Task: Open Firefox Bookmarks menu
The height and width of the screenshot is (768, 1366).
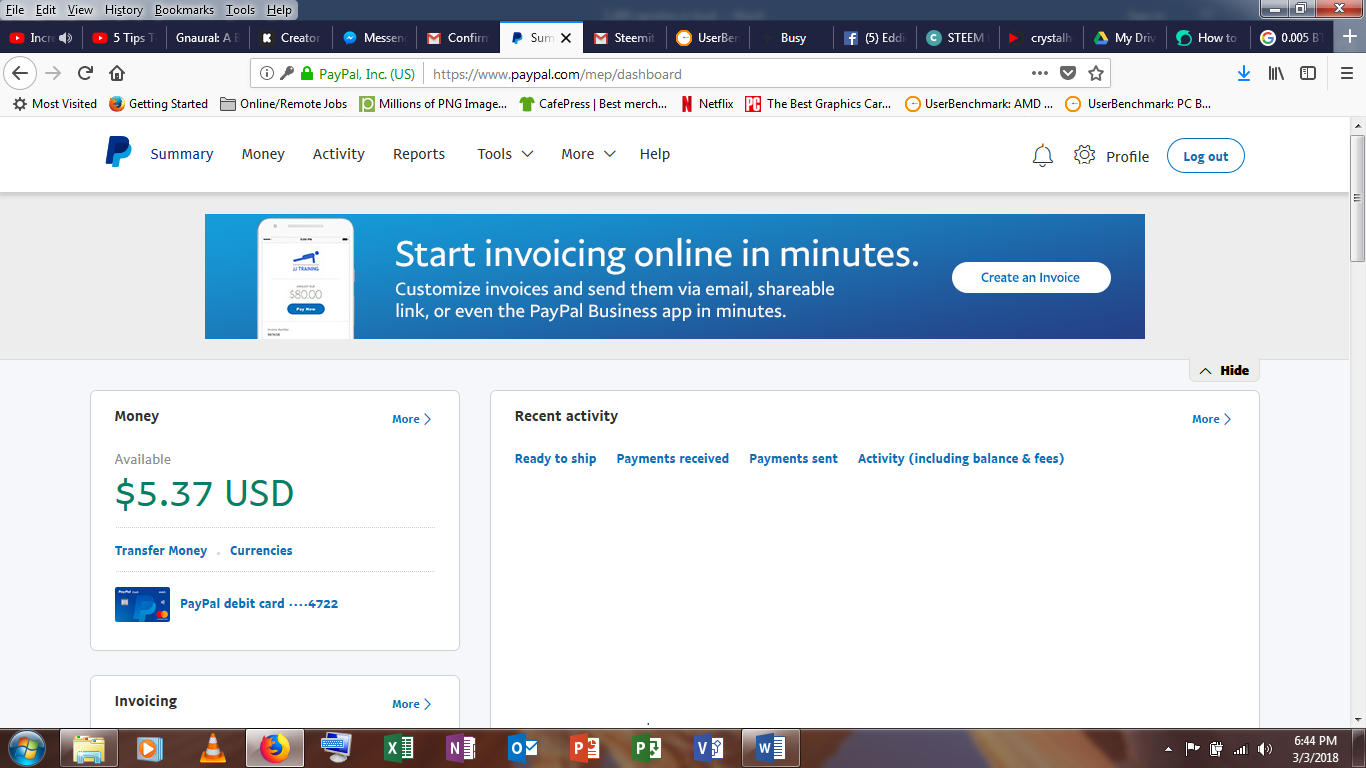Action: 184,10
